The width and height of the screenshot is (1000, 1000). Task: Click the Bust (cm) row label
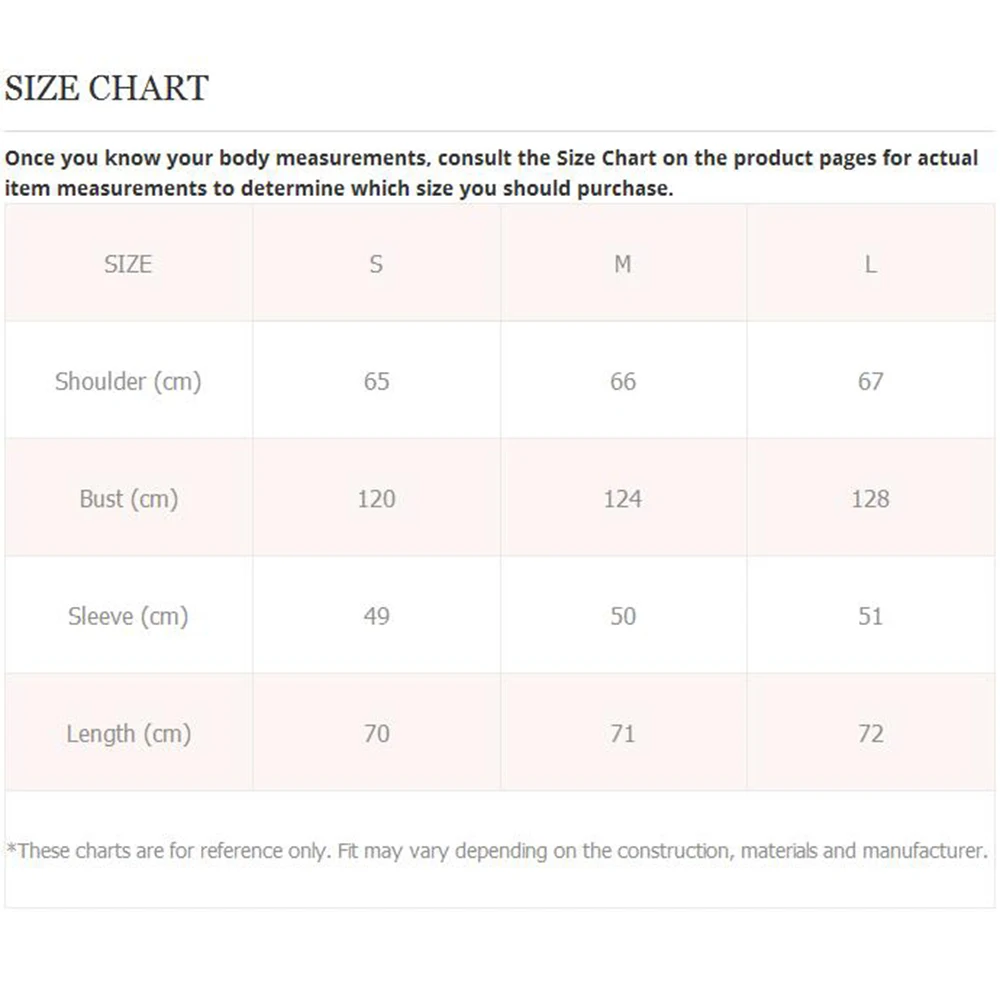[x=128, y=498]
